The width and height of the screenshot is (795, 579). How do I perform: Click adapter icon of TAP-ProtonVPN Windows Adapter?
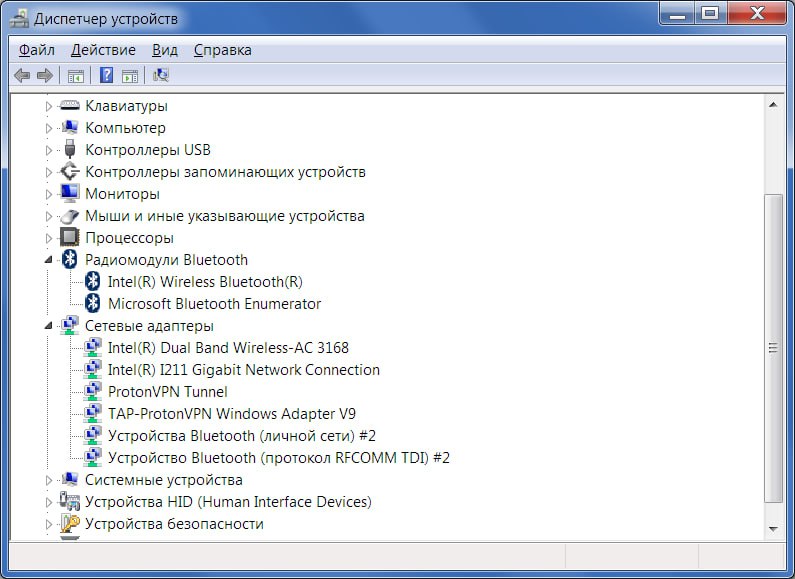tap(92, 413)
